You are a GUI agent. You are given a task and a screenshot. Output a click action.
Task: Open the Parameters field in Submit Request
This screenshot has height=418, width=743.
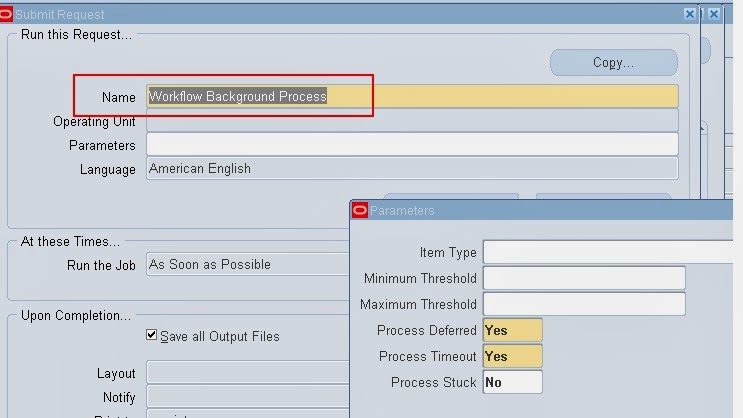(x=412, y=145)
